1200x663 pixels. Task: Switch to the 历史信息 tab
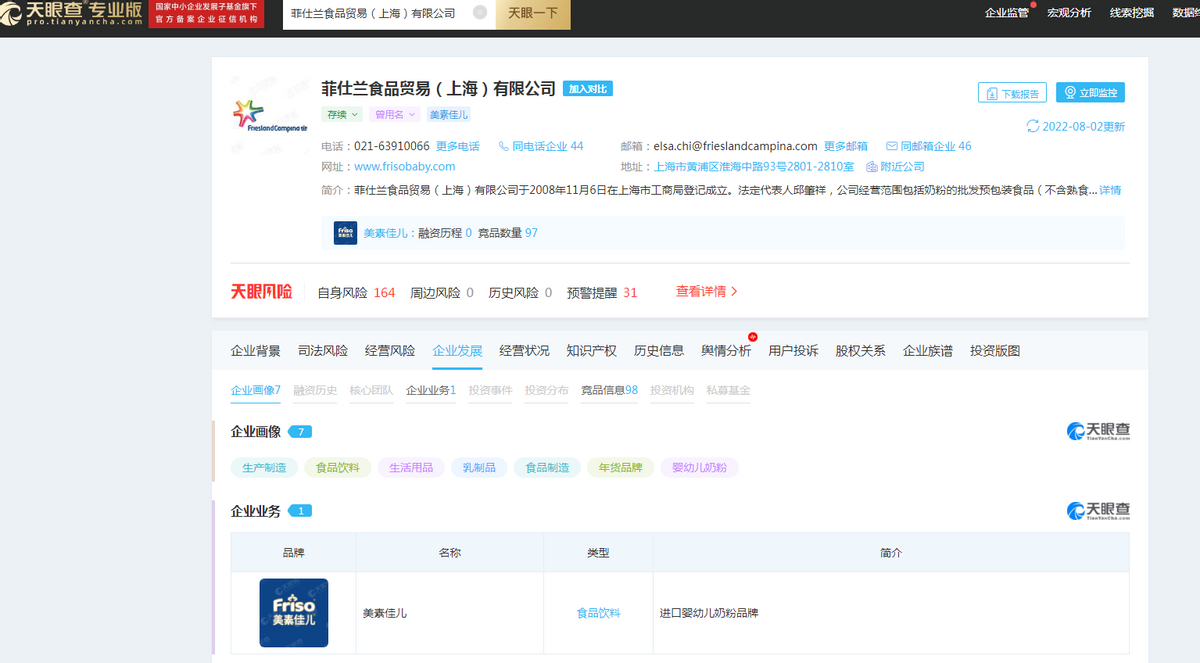point(659,351)
